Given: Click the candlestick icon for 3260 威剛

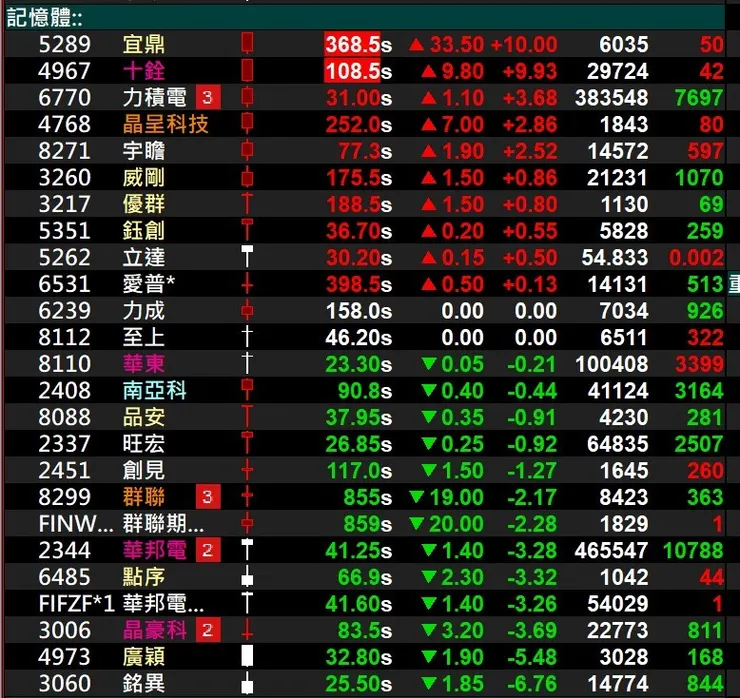Looking at the screenshot, I should tap(247, 177).
